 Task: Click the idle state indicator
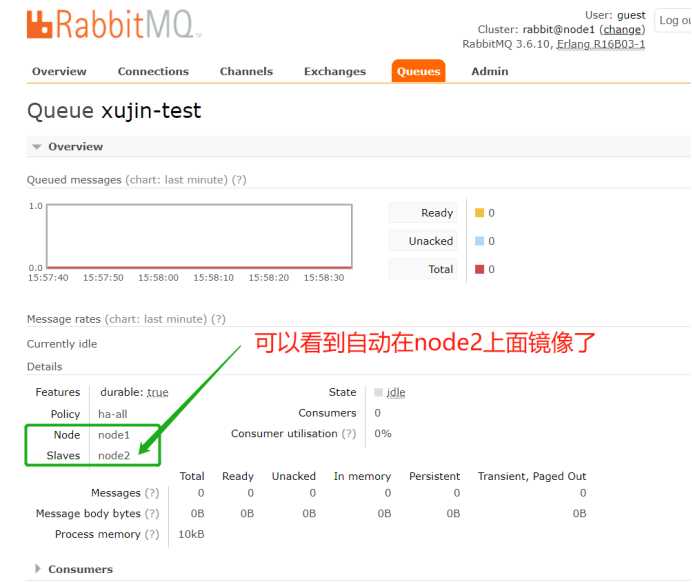click(396, 392)
